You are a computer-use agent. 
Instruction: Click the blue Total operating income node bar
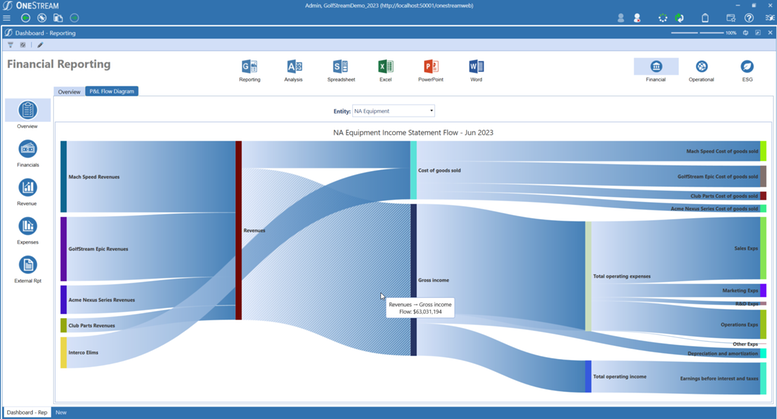coord(588,376)
